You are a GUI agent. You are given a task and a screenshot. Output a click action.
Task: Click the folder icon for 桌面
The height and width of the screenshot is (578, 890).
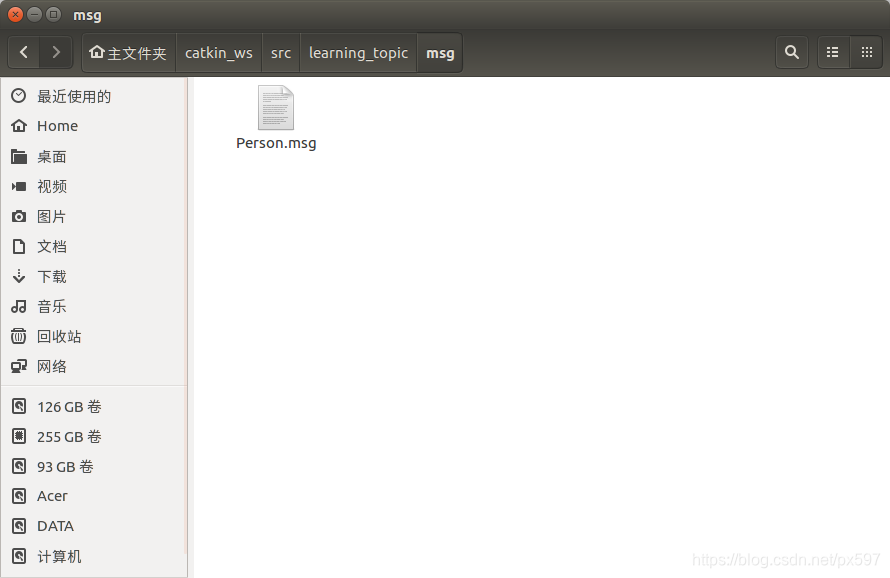[19, 156]
